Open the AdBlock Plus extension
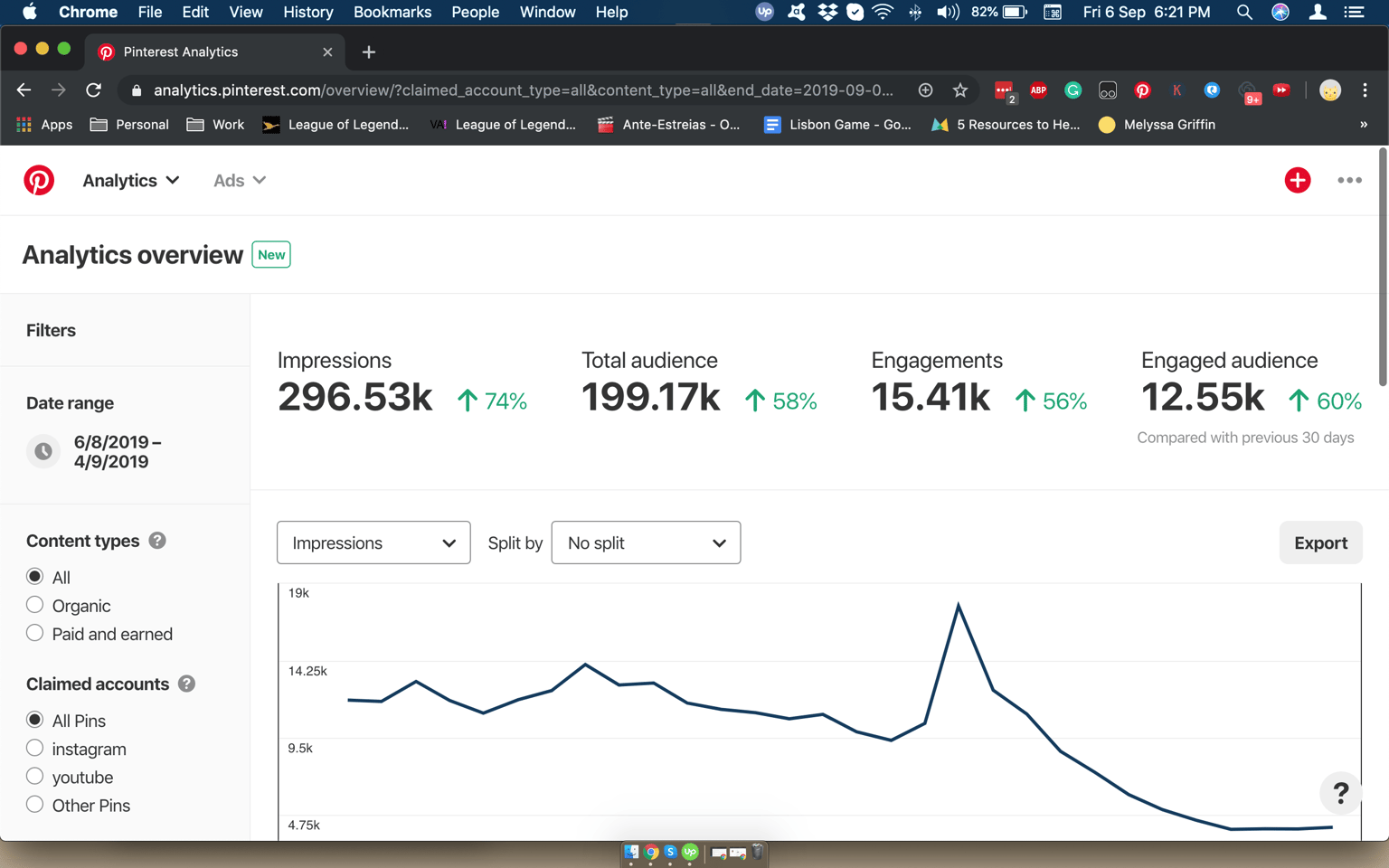 (1038, 90)
